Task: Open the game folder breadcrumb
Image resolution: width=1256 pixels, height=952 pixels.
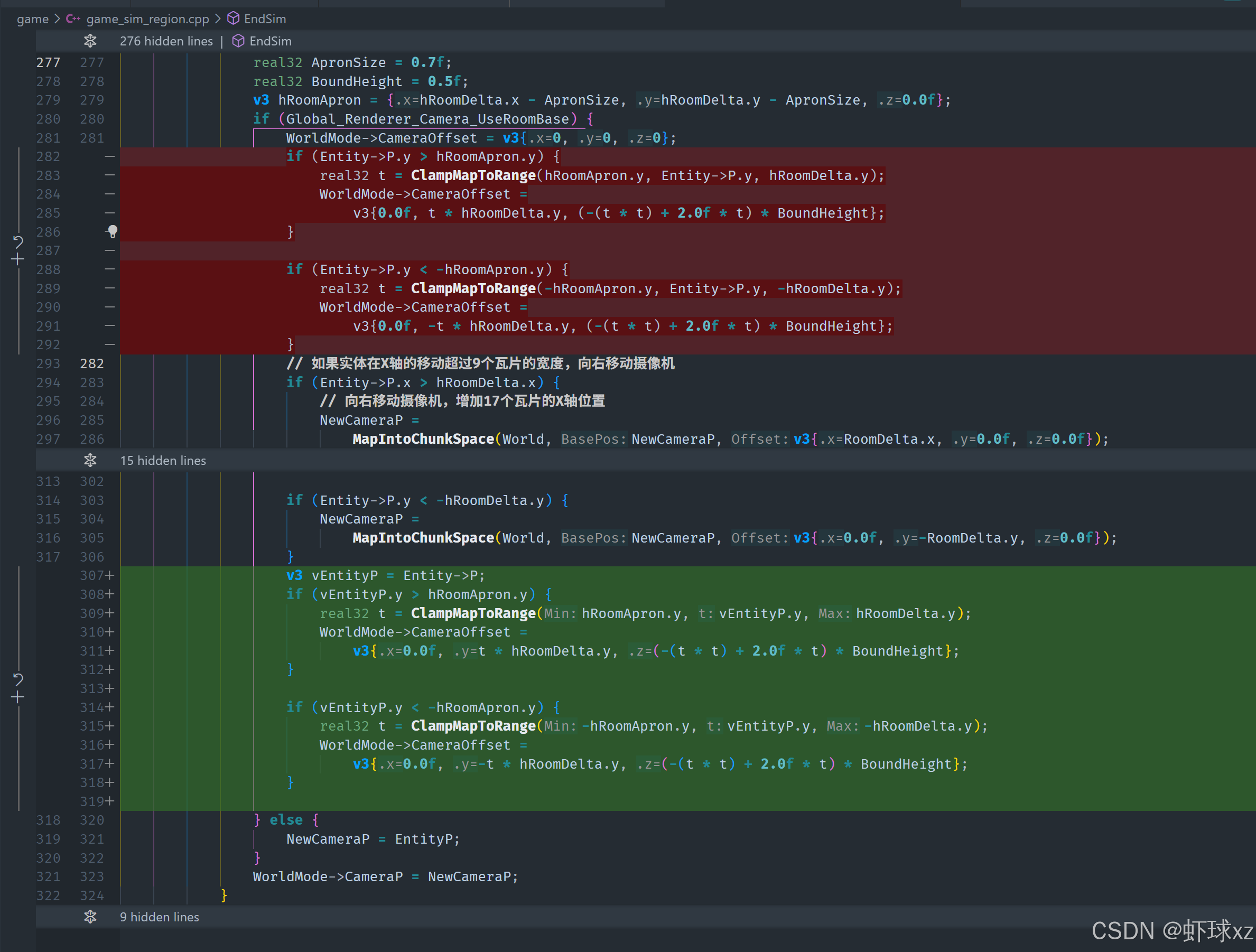Action: [x=32, y=18]
